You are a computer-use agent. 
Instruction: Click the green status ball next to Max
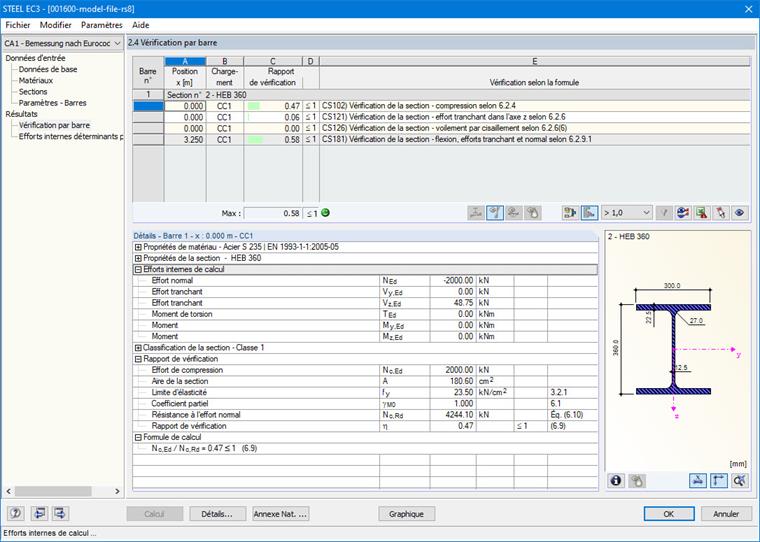(325, 212)
